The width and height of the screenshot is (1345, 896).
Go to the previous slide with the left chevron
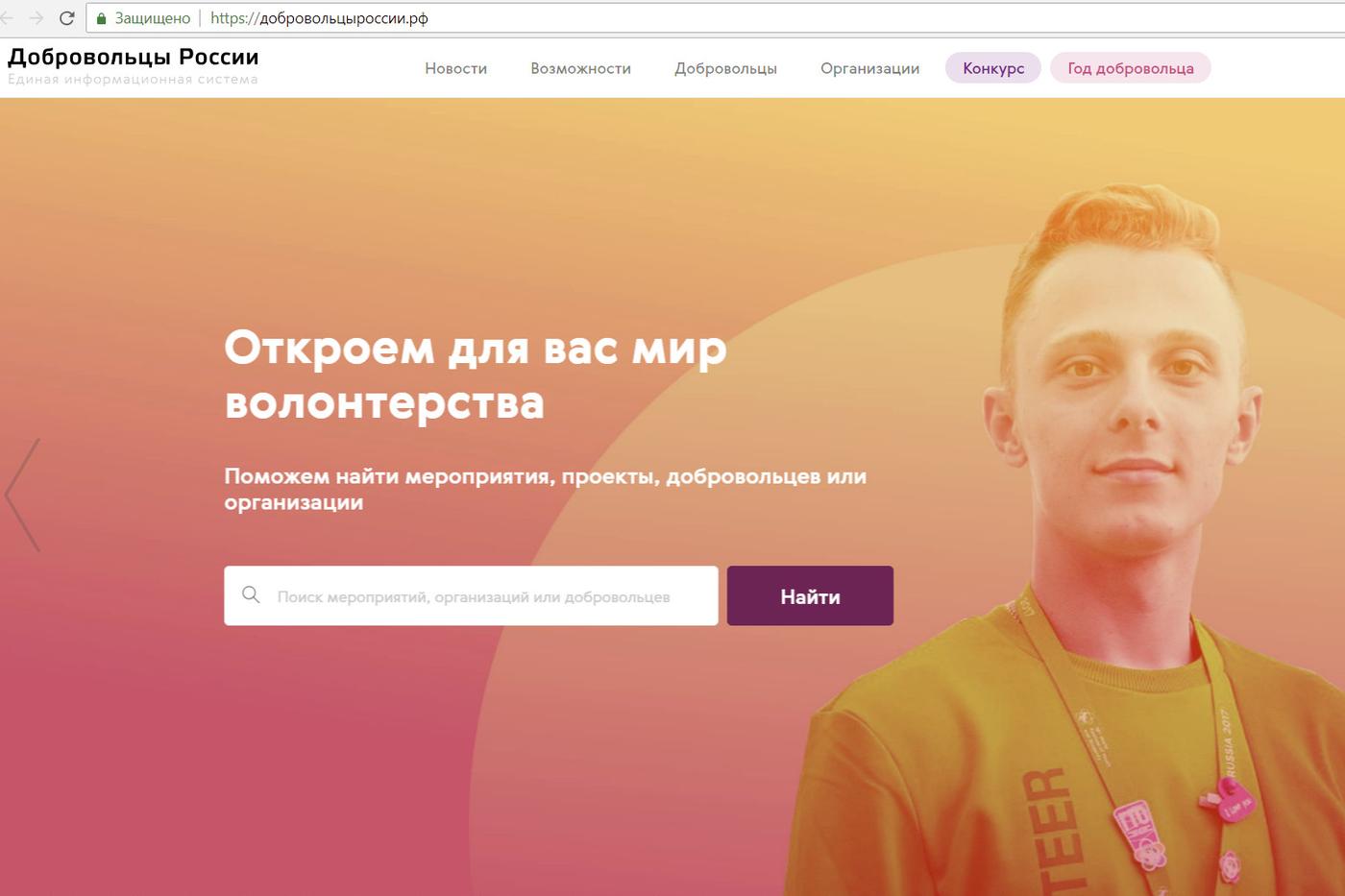coord(23,496)
